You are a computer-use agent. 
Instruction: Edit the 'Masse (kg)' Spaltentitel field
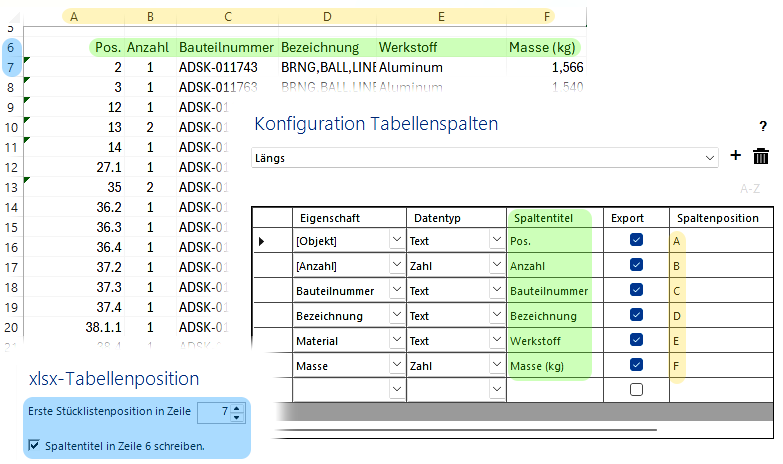click(548, 366)
